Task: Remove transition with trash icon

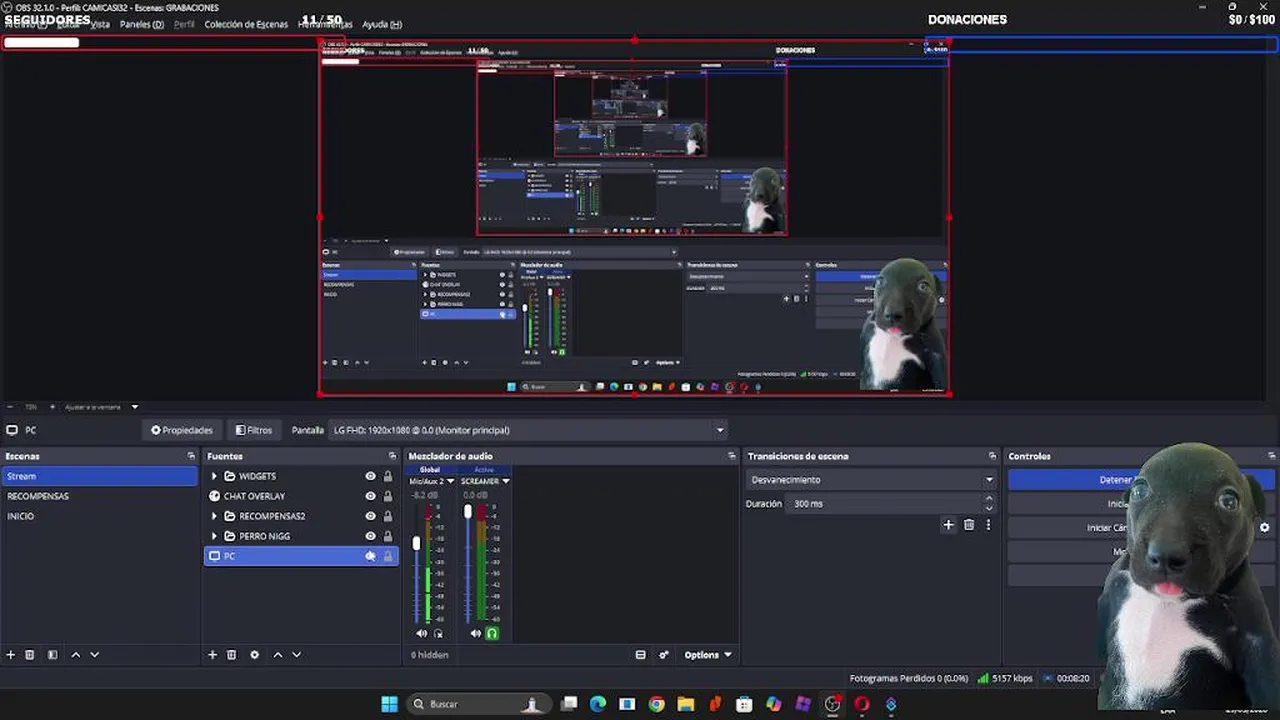Action: pos(968,525)
